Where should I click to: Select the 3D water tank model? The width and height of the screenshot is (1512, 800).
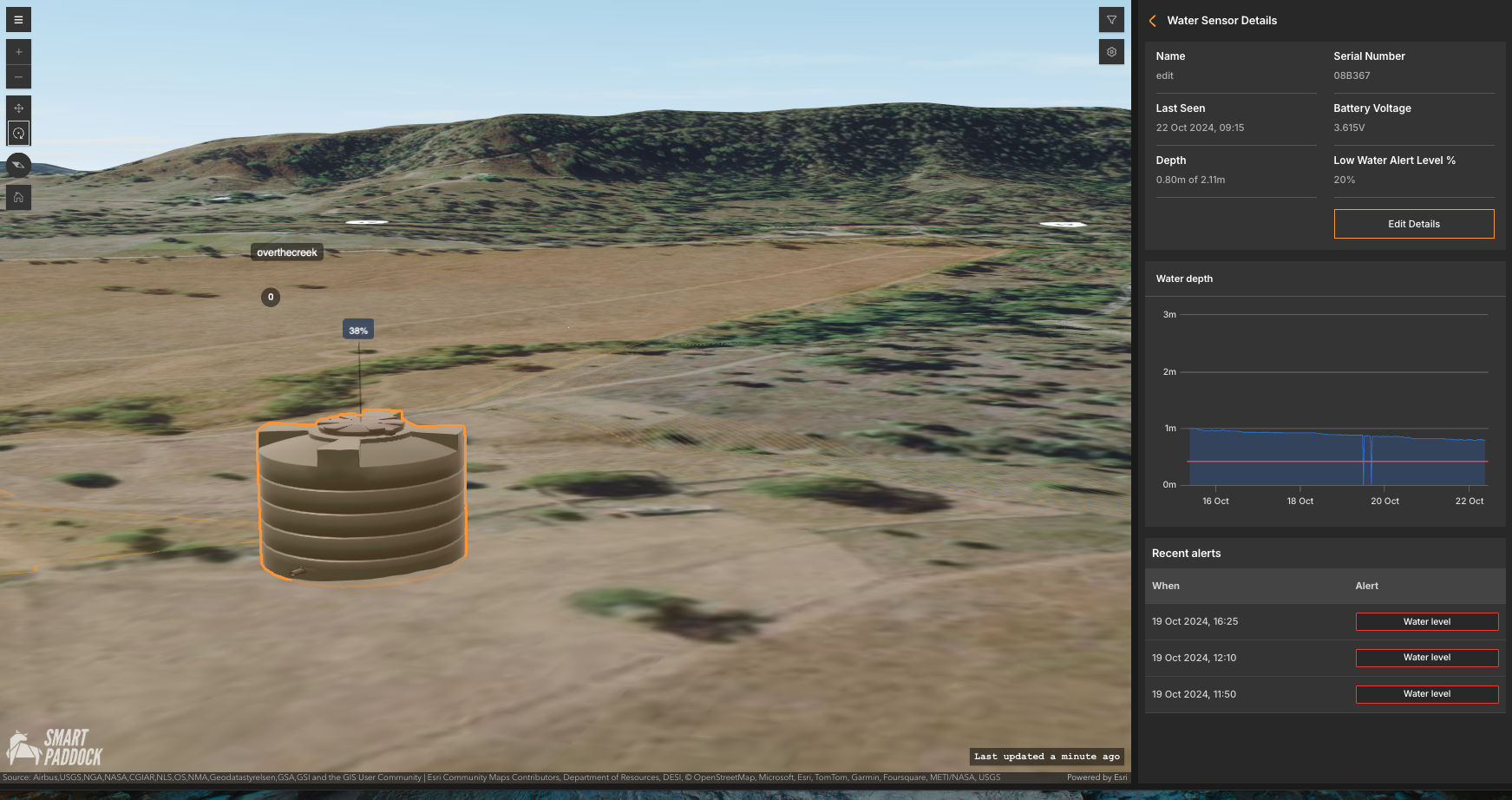coord(362,503)
